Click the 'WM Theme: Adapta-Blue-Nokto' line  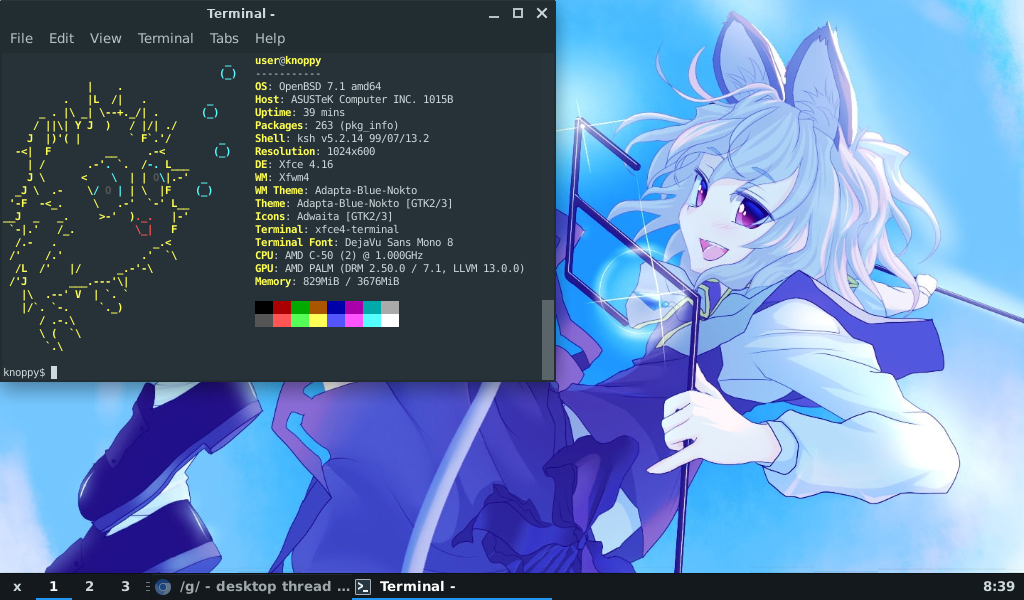(336, 191)
